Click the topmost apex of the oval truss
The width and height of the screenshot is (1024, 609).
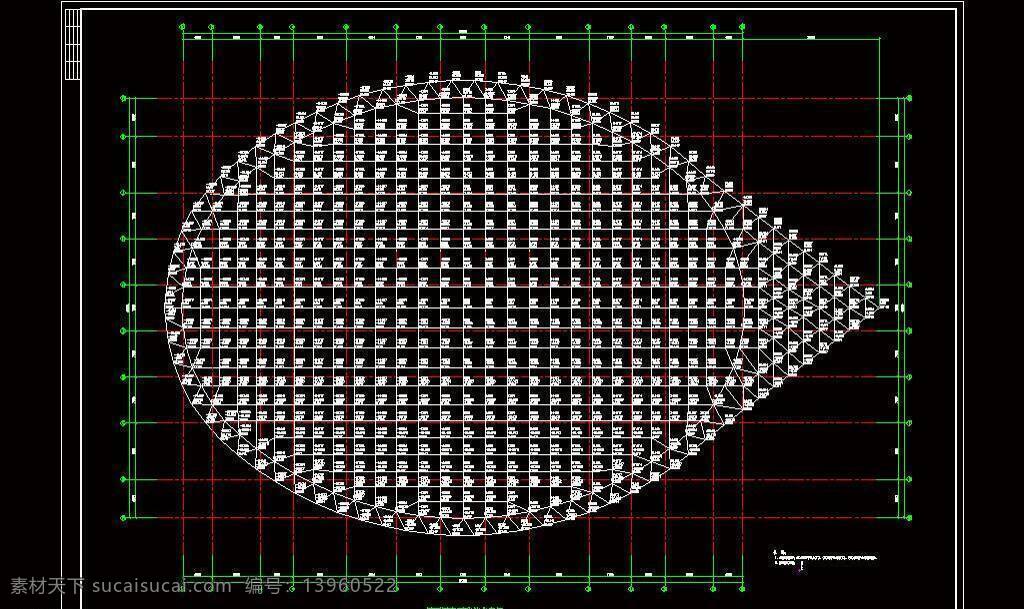tap(467, 81)
